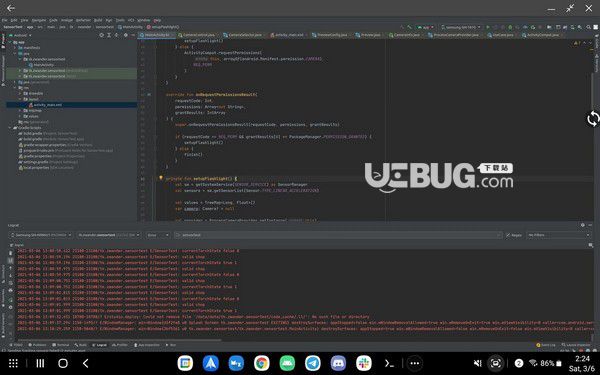
Task: Expand the values folder
Action: point(20,116)
